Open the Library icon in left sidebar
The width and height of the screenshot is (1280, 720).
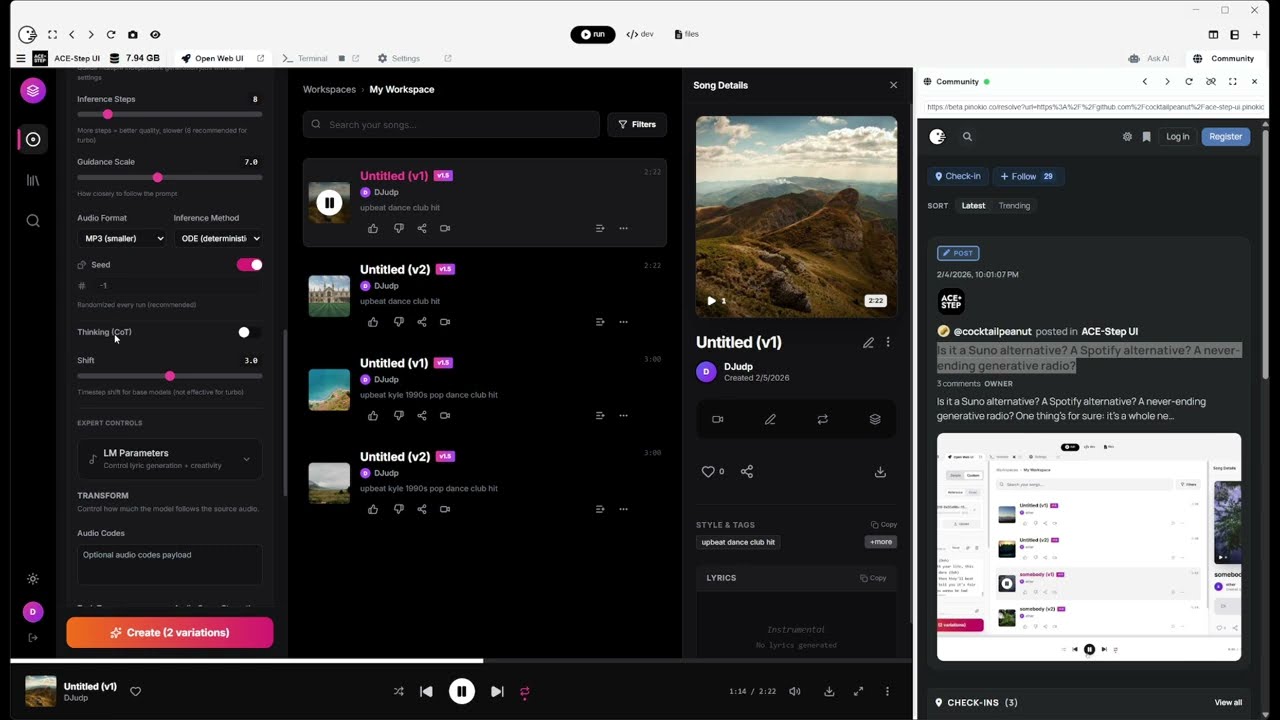click(33, 180)
